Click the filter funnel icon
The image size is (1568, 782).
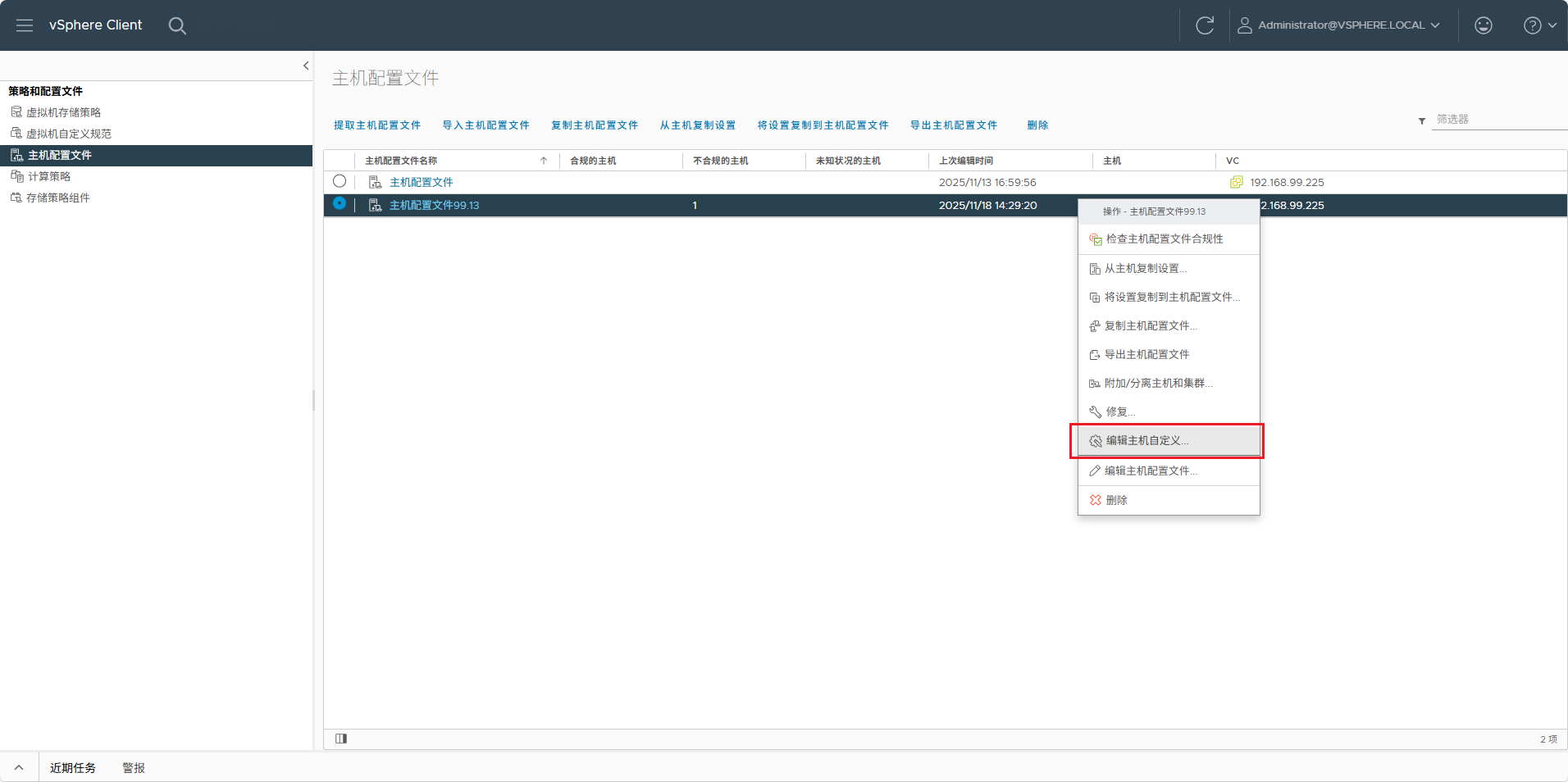point(1422,120)
